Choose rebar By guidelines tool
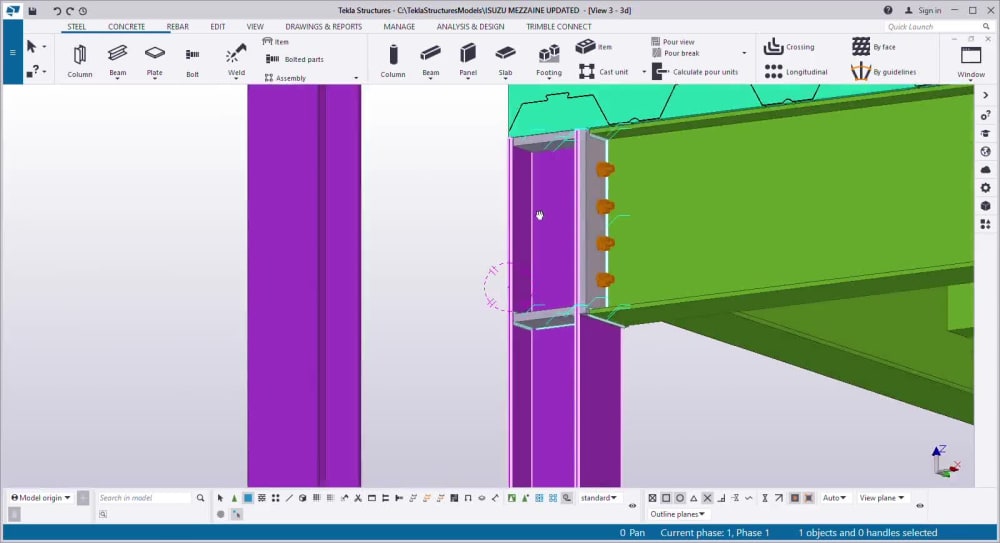 pyautogui.click(x=884, y=71)
